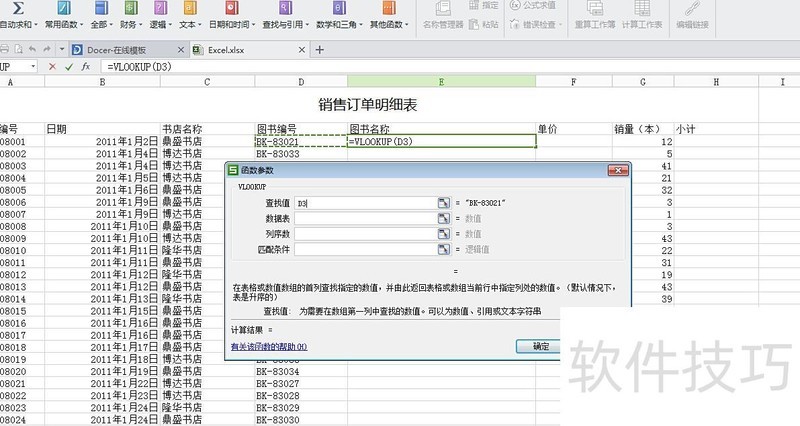The height and width of the screenshot is (426, 800).
Task: Click range selector icon for 查找值
Action: pos(444,203)
